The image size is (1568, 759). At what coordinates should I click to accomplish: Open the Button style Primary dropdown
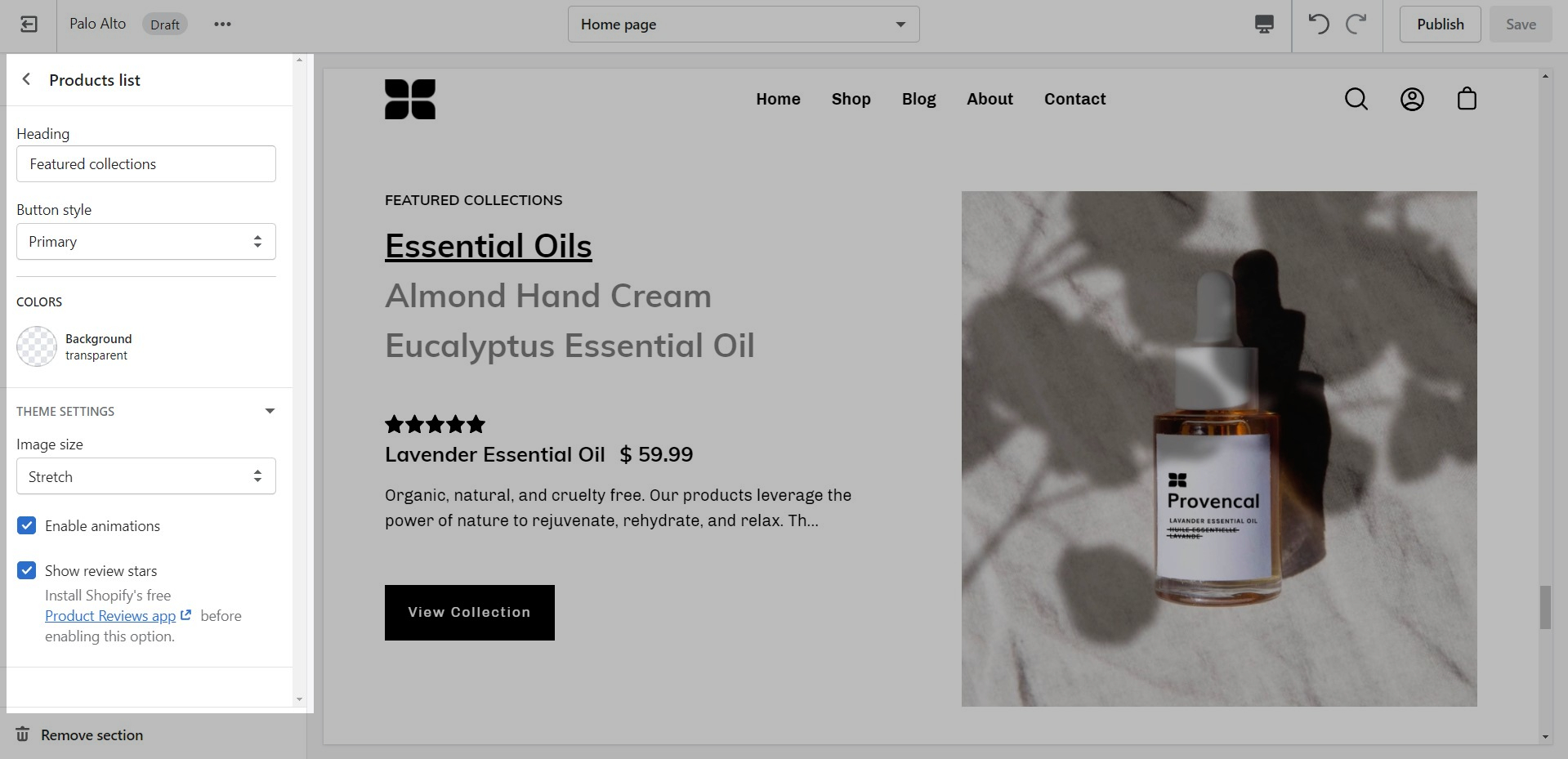point(146,242)
